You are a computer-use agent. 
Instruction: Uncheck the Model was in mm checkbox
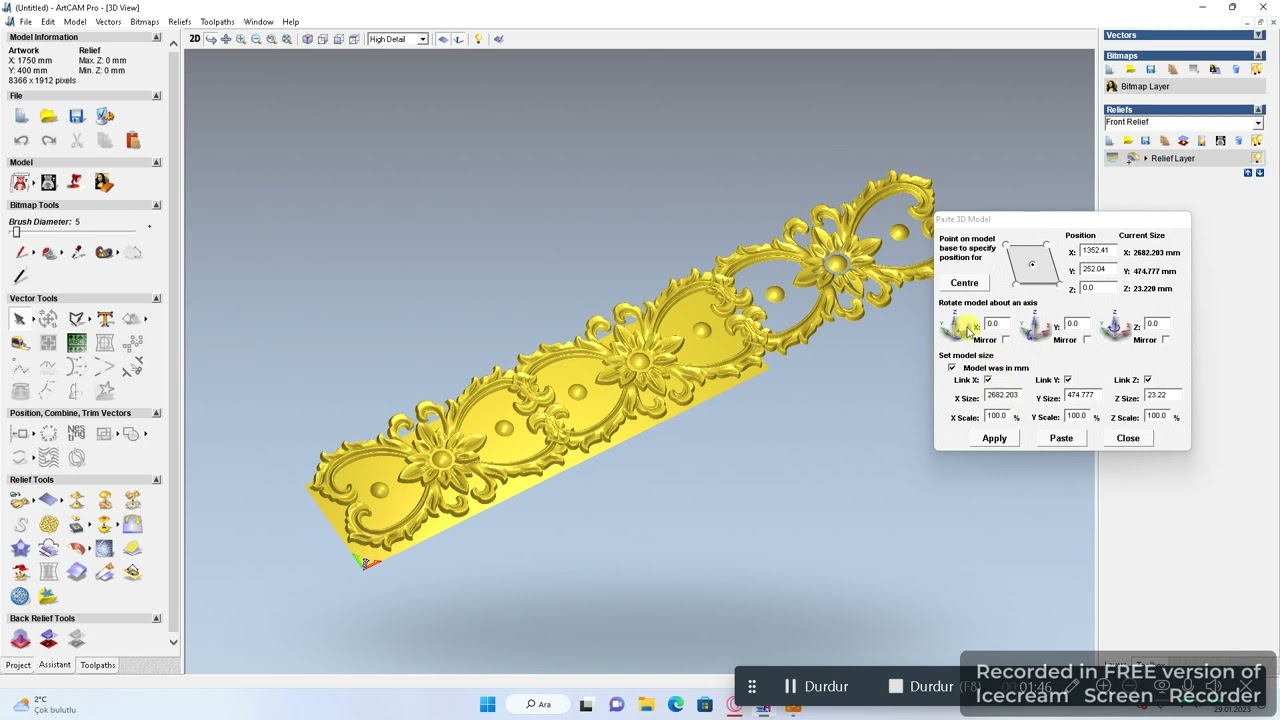(x=952, y=368)
